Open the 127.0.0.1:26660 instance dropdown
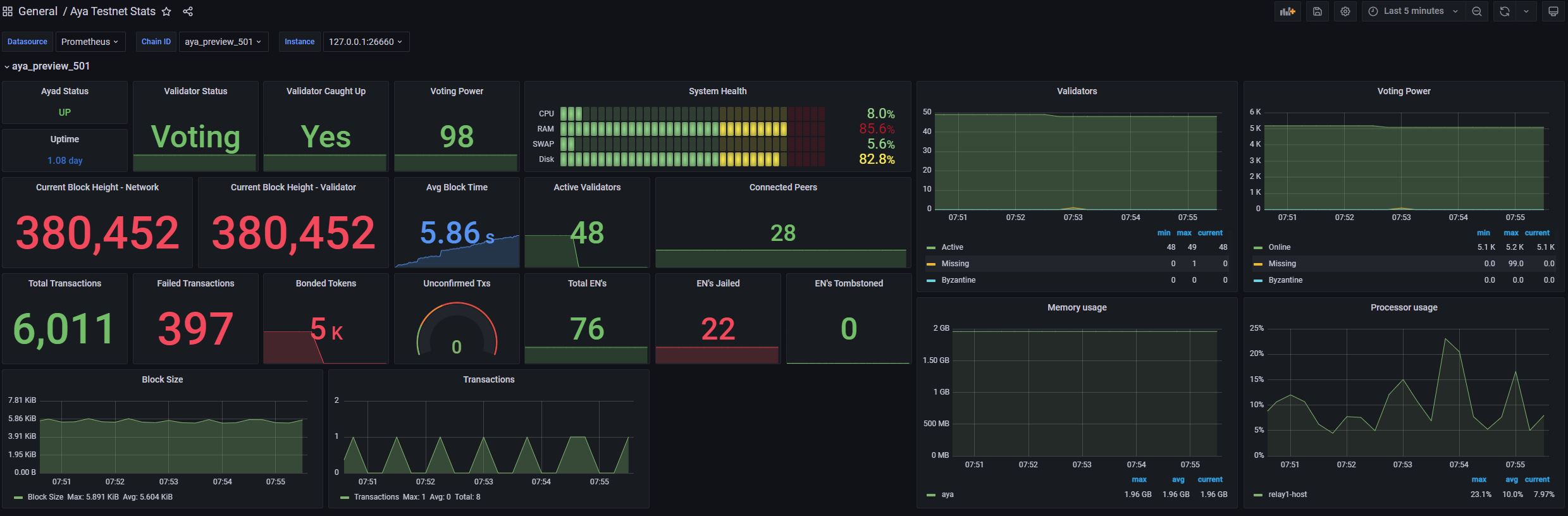Image resolution: width=1568 pixels, height=516 pixels. coord(366,42)
